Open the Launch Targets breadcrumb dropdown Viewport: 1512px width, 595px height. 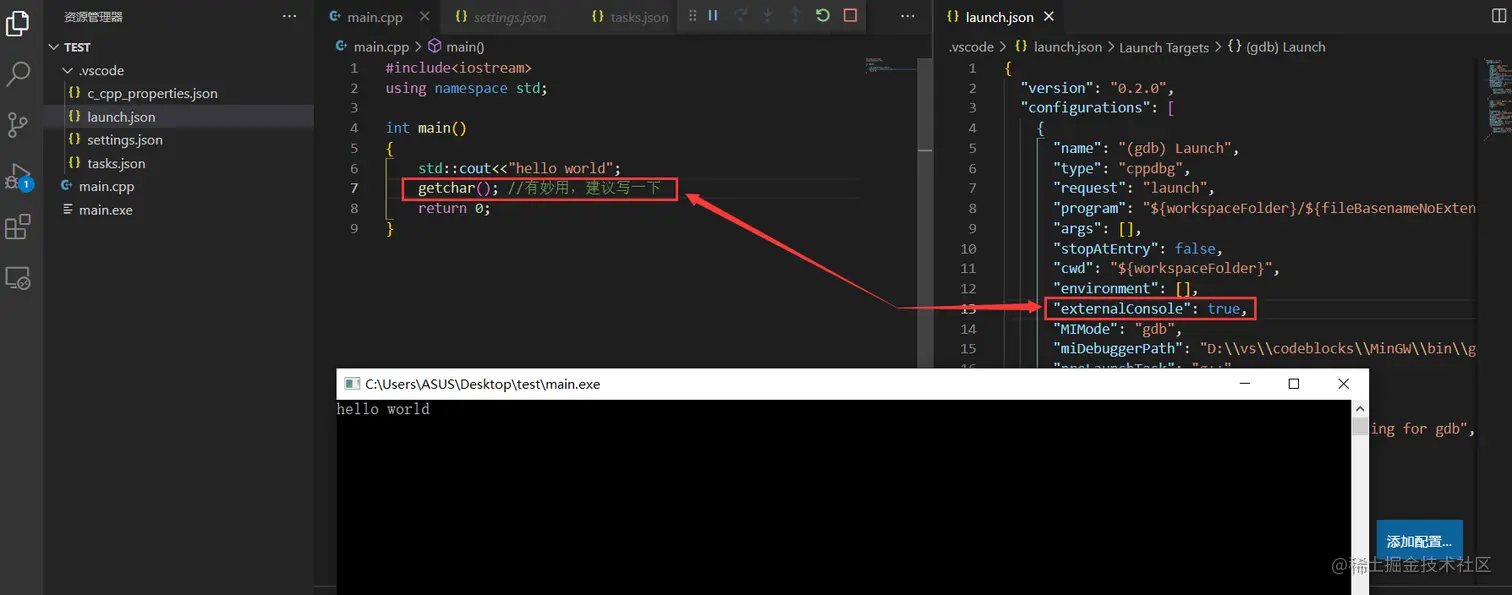(1164, 46)
